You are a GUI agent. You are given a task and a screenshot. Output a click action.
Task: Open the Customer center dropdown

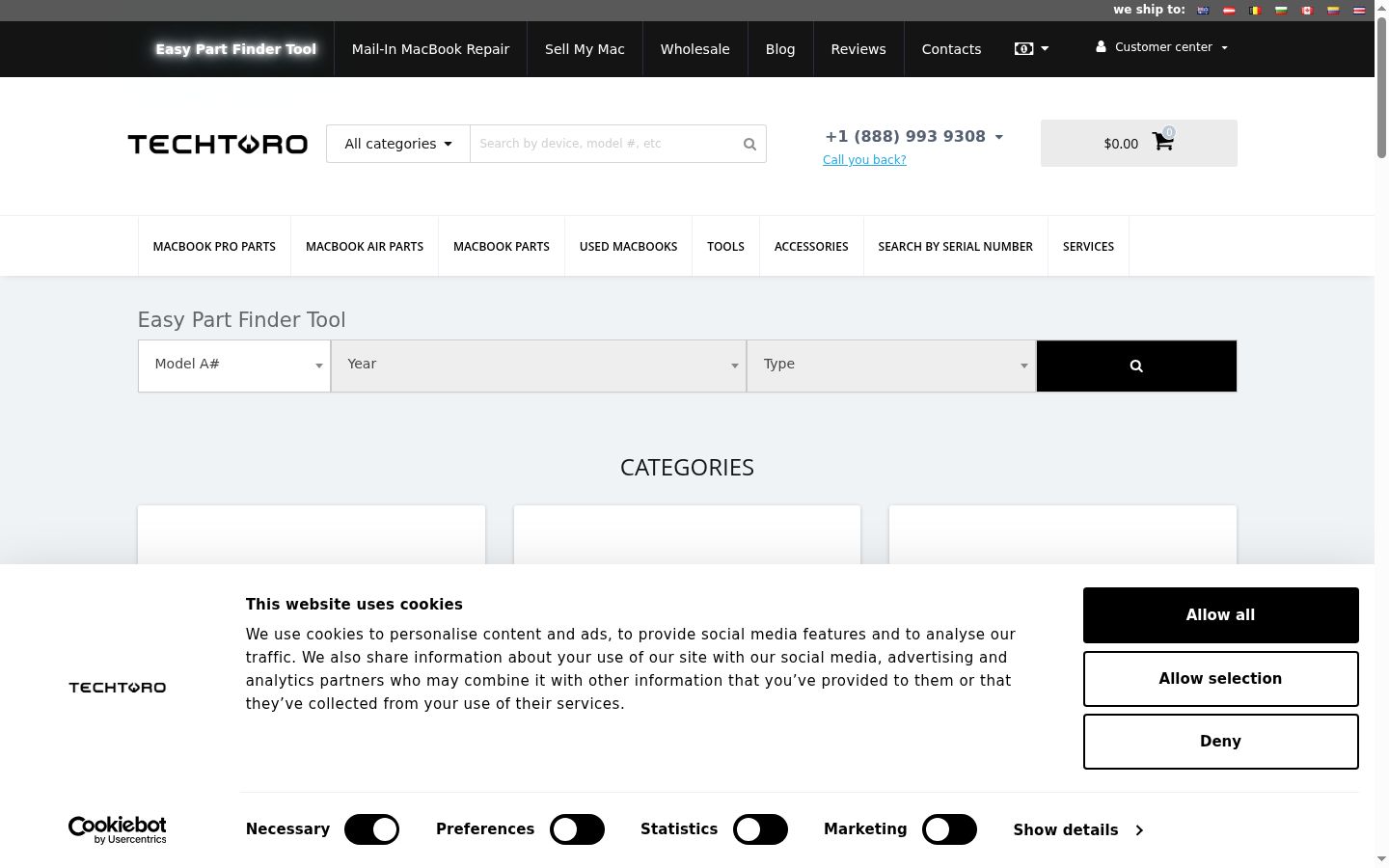click(1161, 47)
